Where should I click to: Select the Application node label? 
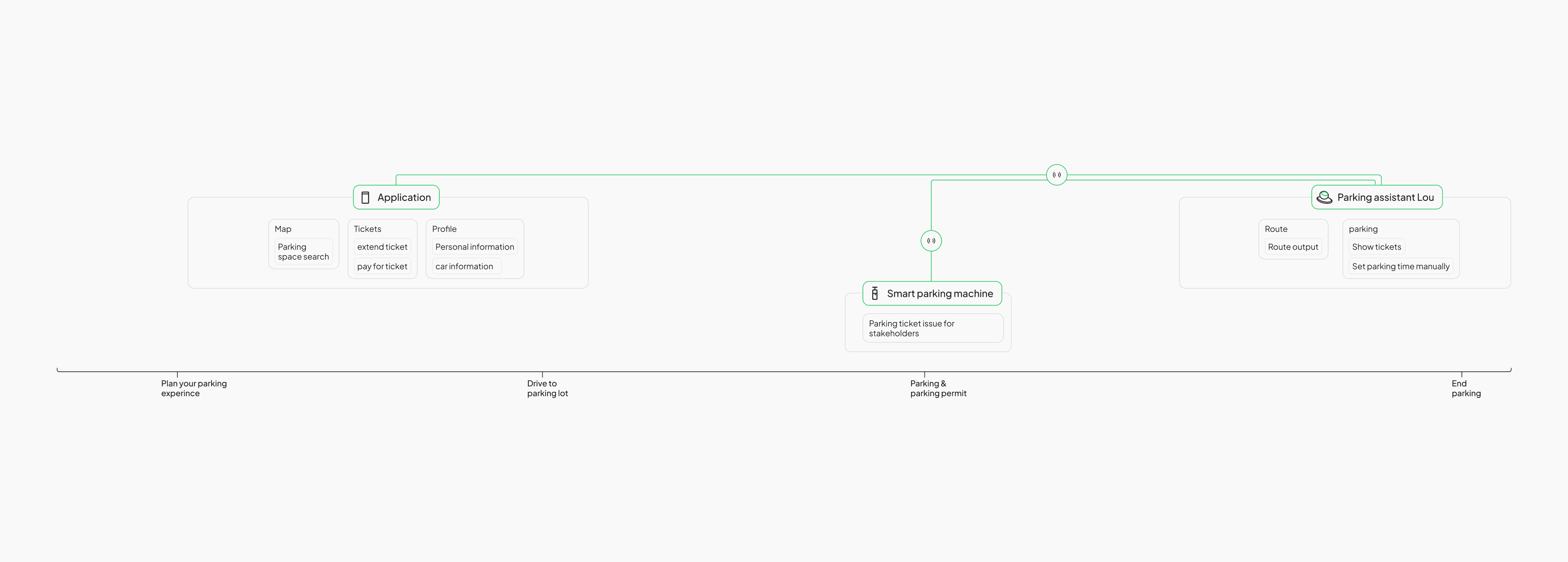(403, 197)
